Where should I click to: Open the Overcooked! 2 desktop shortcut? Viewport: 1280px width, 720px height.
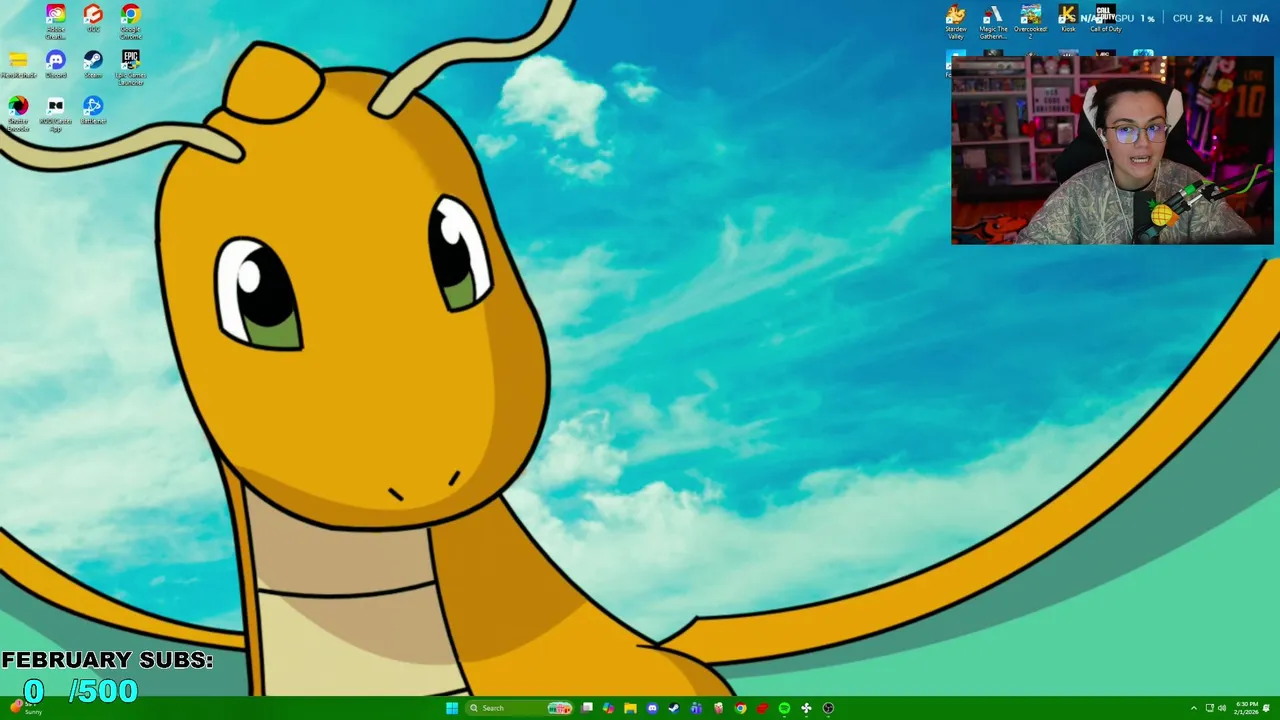click(x=1030, y=22)
